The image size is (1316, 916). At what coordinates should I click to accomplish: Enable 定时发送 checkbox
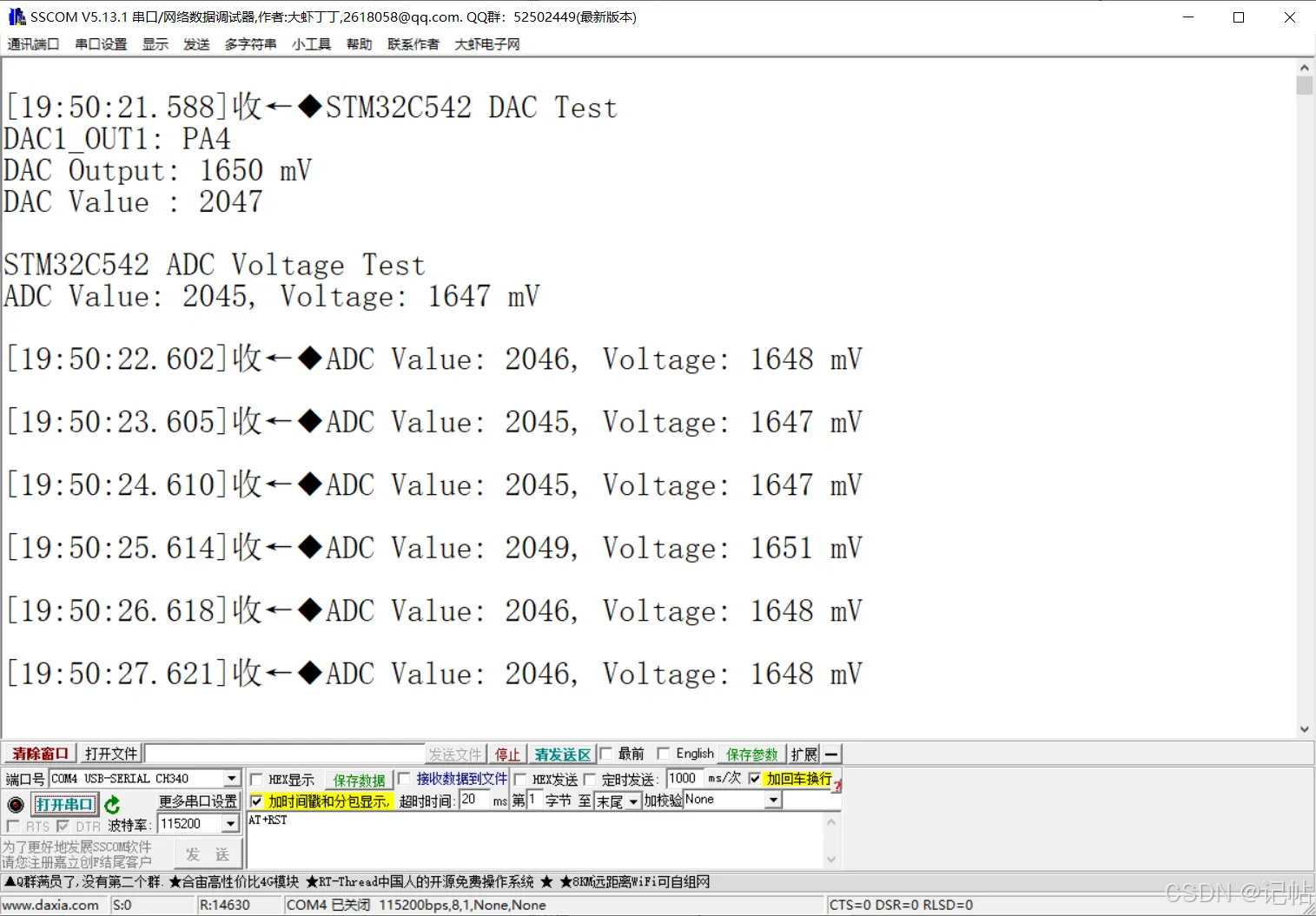pos(590,780)
